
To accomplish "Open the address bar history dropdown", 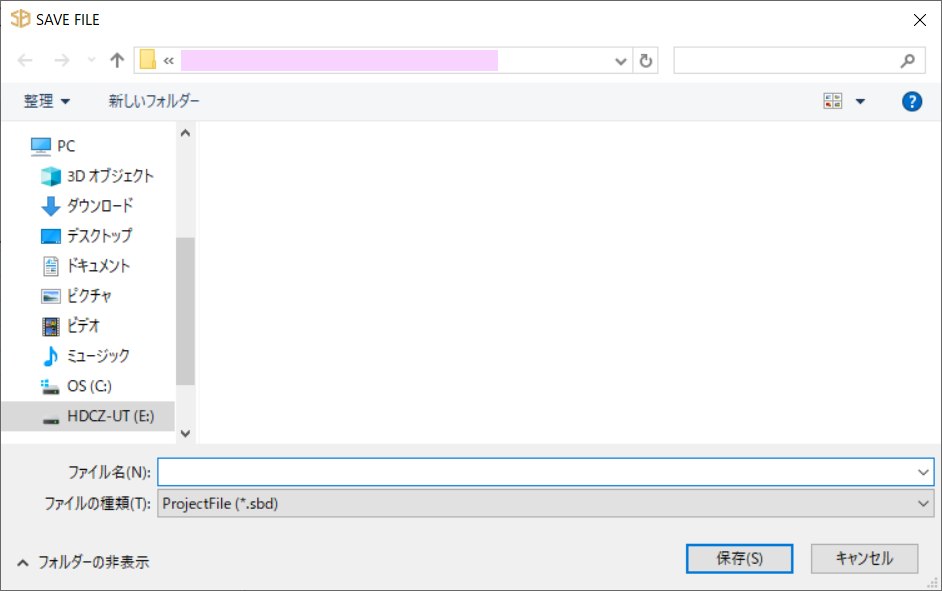I will [621, 61].
